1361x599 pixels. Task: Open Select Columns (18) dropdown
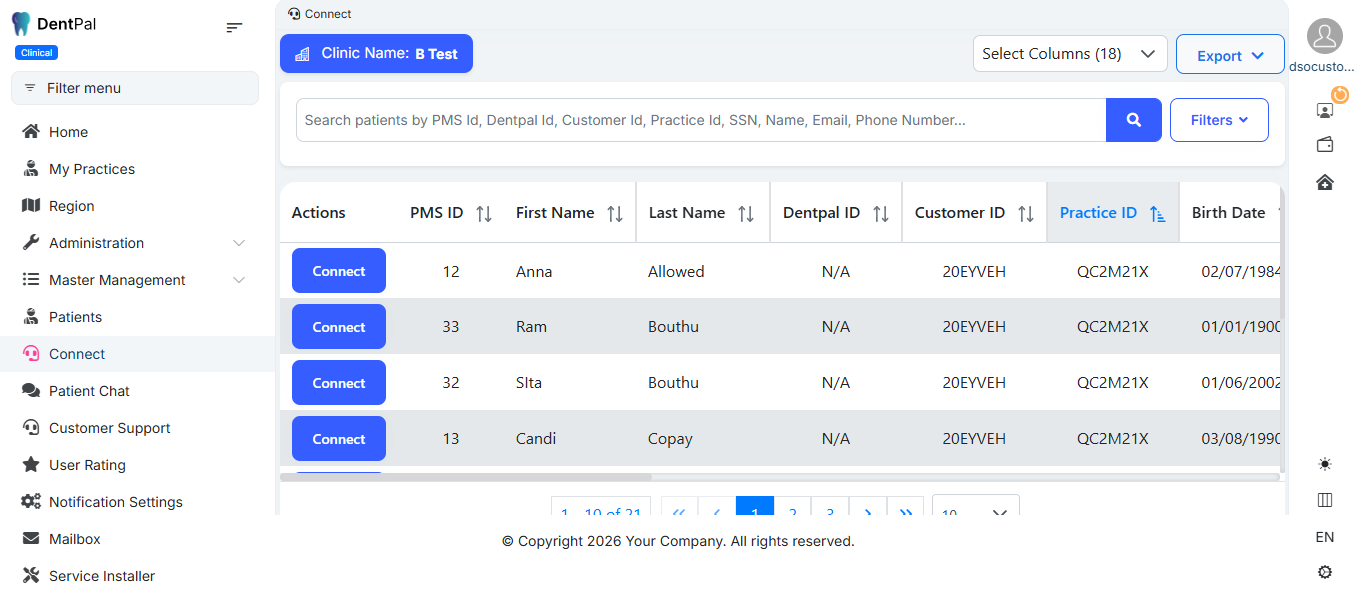click(x=1069, y=54)
